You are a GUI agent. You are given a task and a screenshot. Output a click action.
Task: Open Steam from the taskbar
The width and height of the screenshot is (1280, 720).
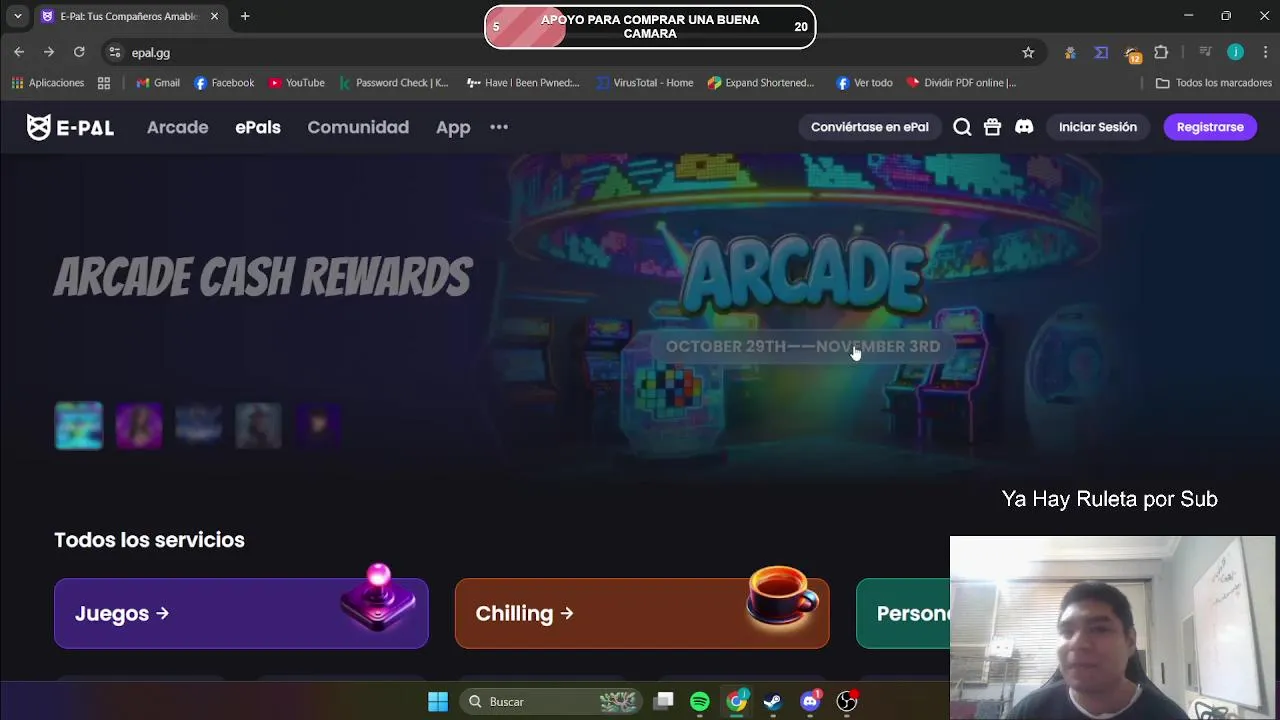pyautogui.click(x=772, y=702)
